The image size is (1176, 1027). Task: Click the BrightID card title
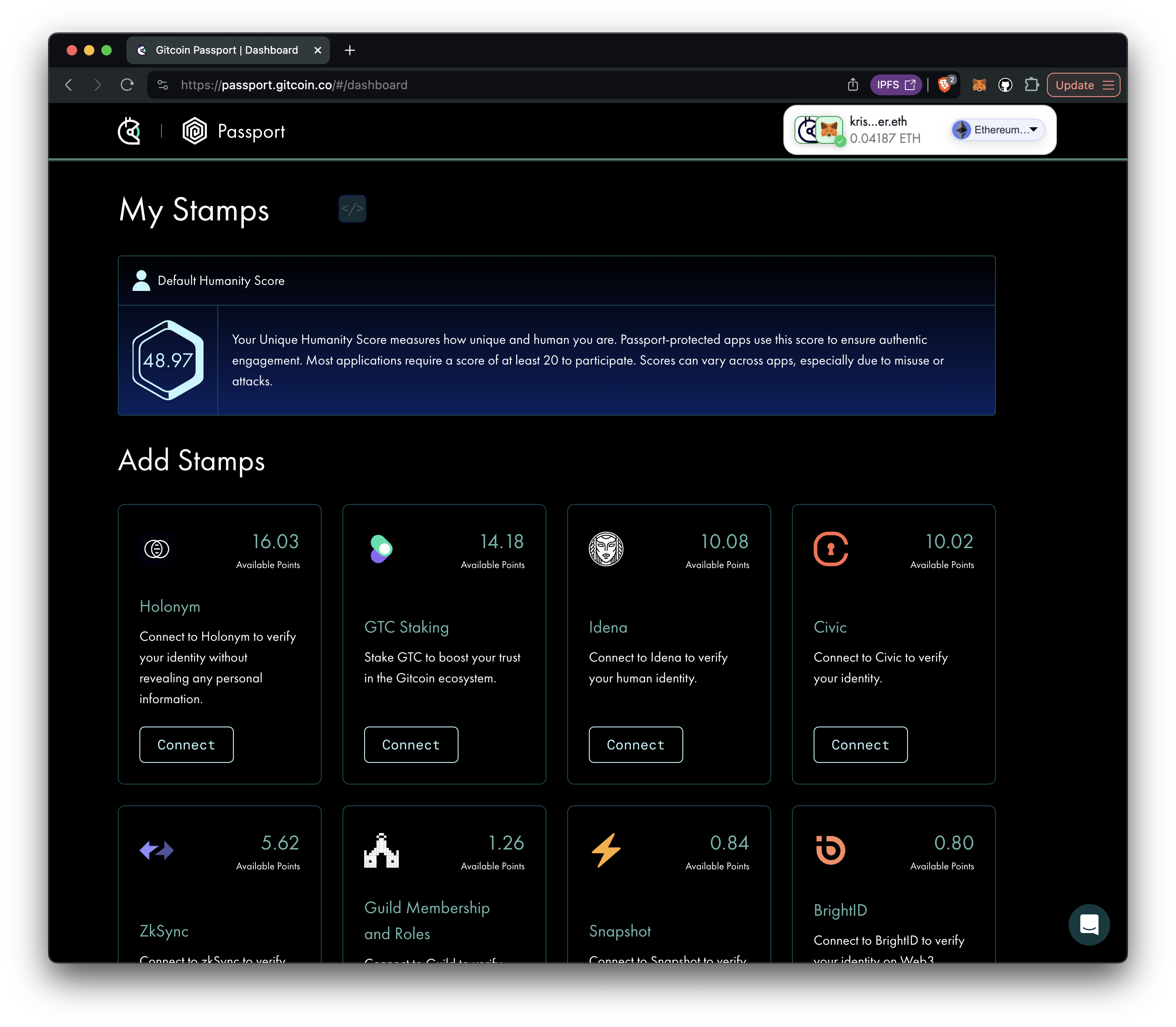pyautogui.click(x=840, y=910)
